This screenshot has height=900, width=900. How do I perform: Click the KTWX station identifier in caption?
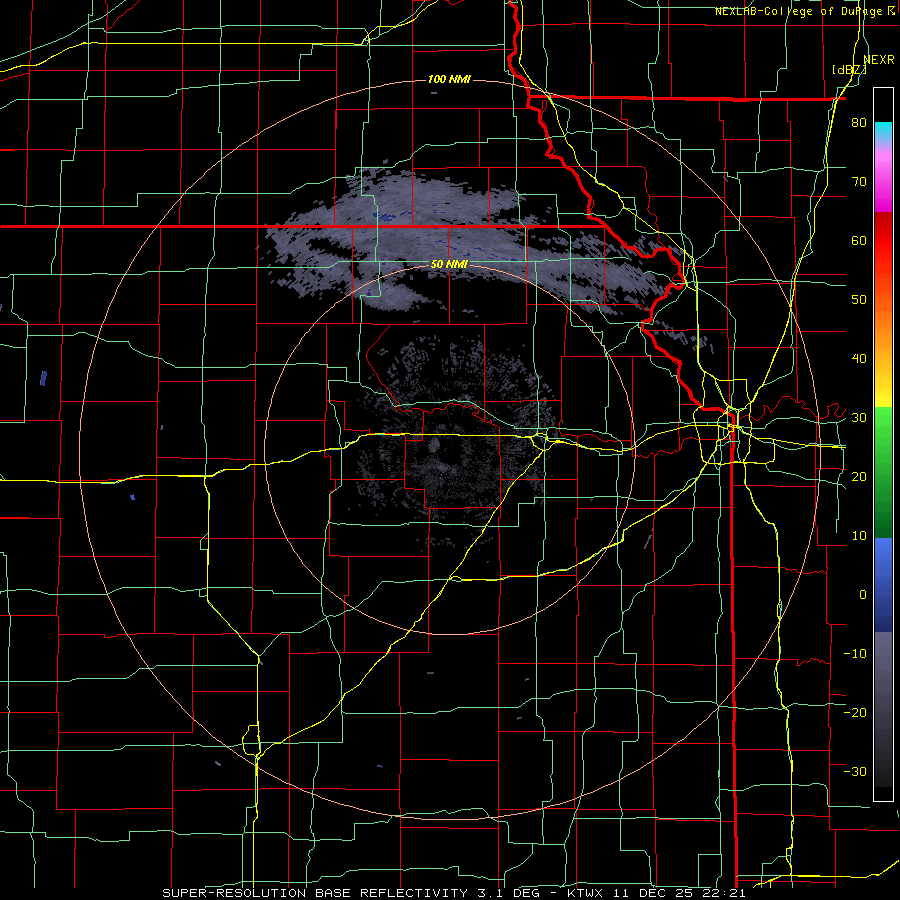click(x=584, y=893)
